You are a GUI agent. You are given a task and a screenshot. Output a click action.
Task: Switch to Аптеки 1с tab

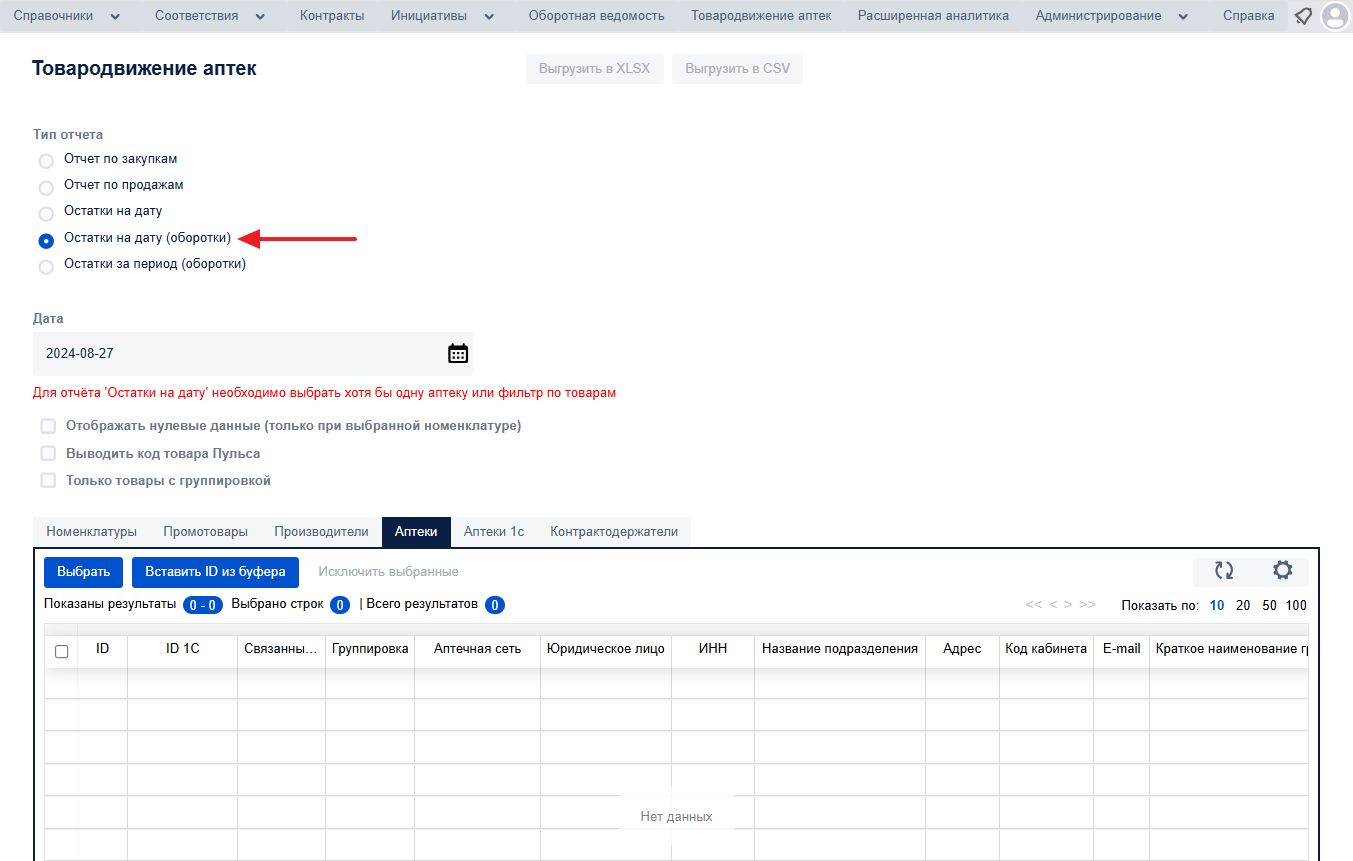click(494, 532)
